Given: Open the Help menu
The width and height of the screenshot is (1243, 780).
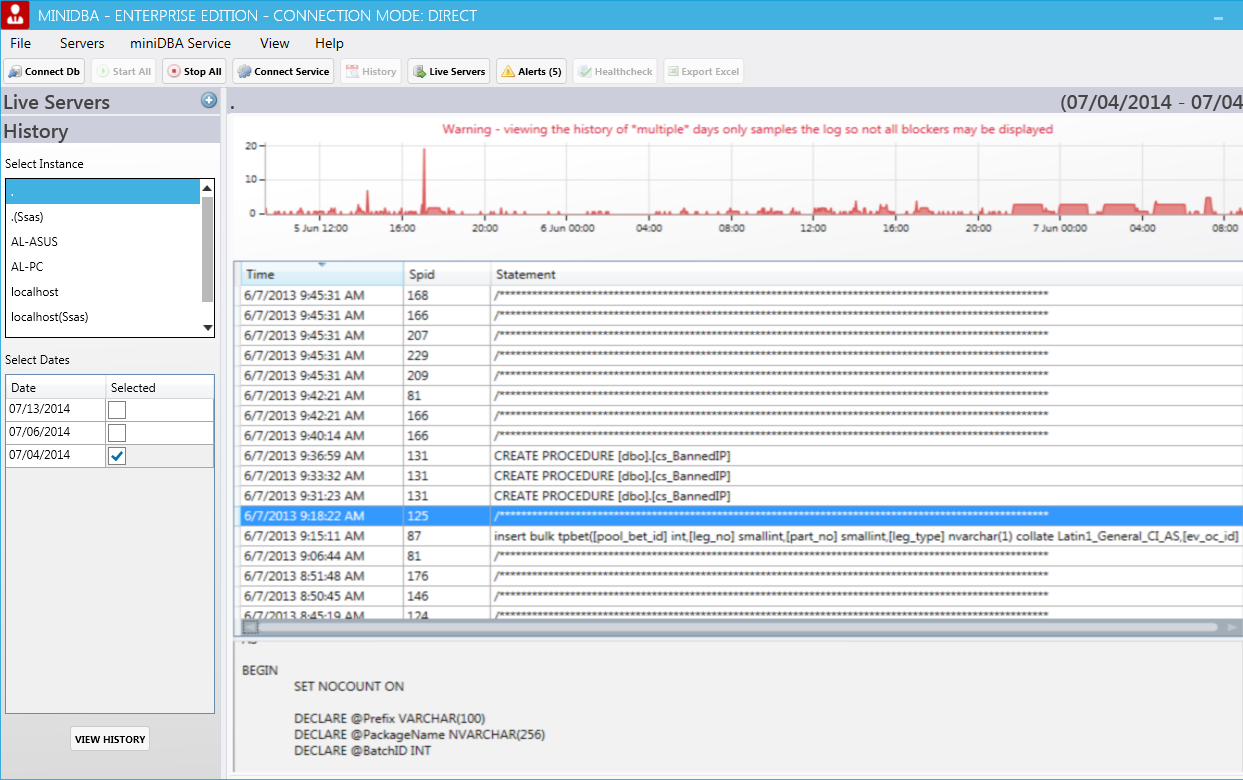Looking at the screenshot, I should (x=329, y=43).
